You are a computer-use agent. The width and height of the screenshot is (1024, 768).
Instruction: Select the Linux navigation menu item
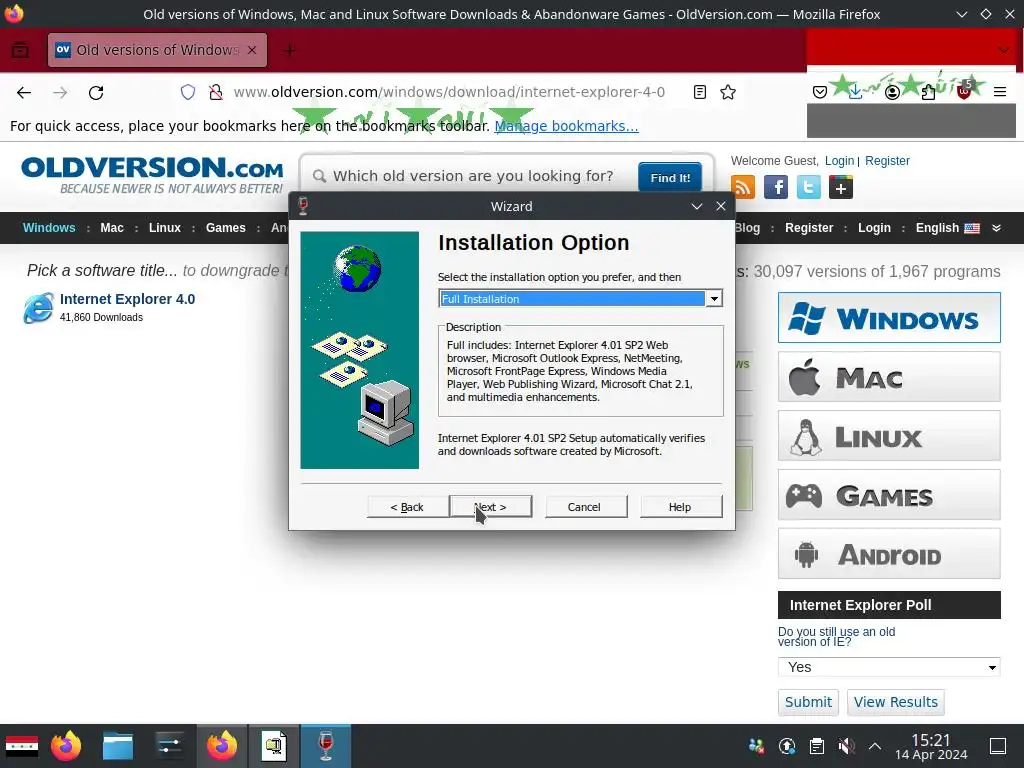(165, 228)
